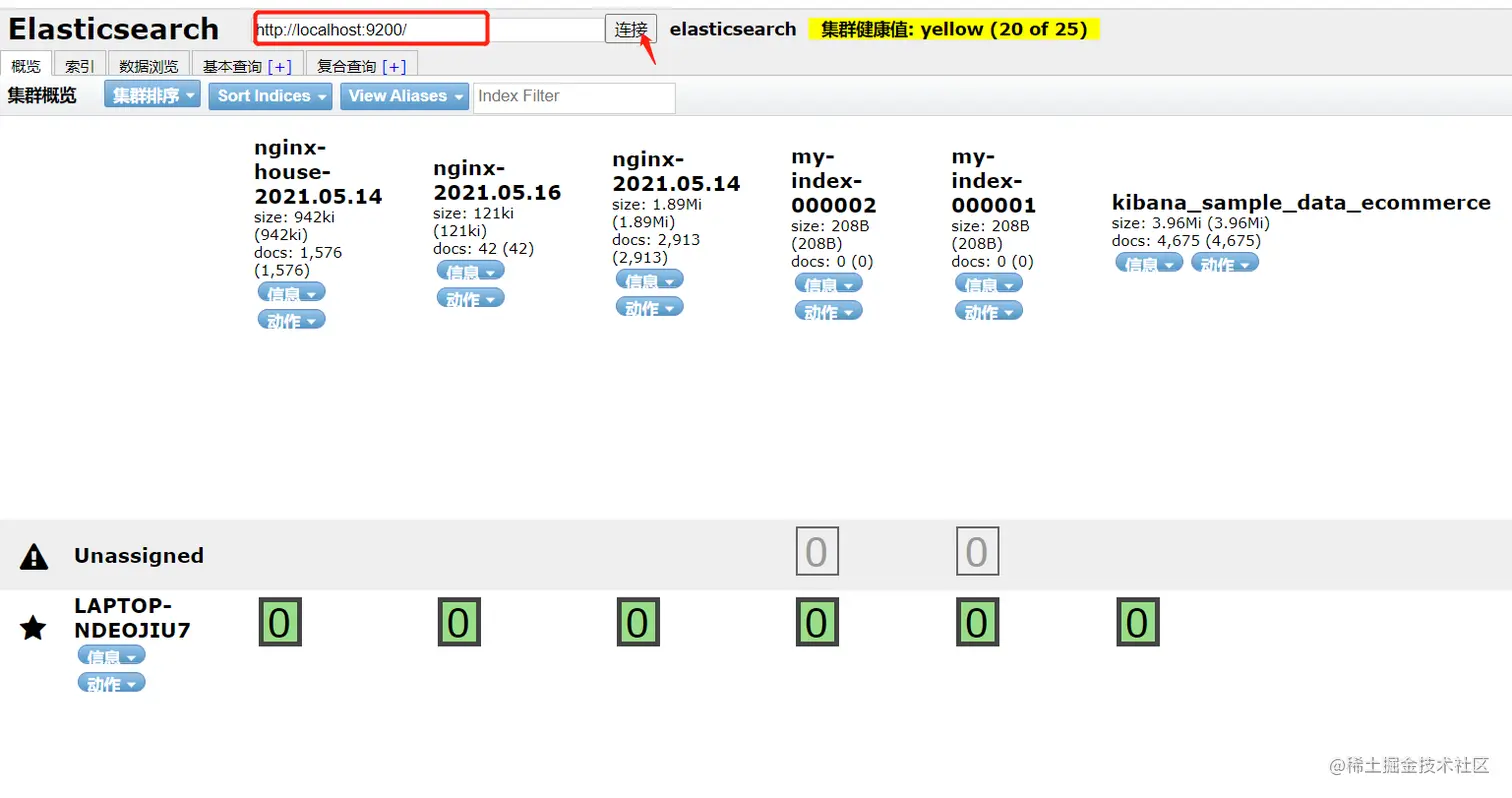This screenshot has height=798, width=1512.
Task: Click the Unassigned row label
Action: tap(139, 556)
